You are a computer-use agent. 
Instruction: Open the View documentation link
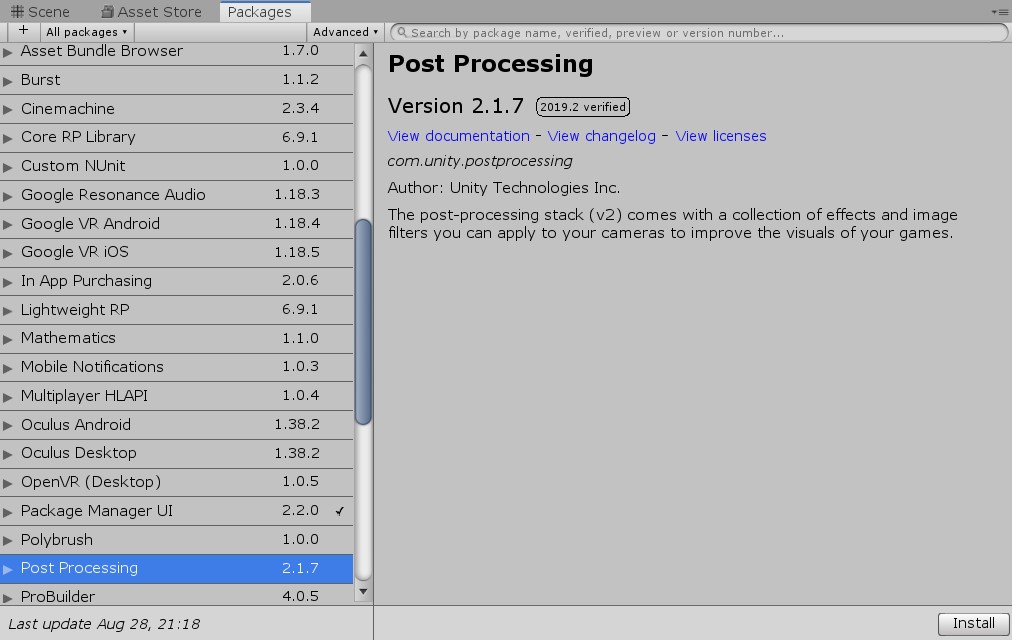click(458, 136)
